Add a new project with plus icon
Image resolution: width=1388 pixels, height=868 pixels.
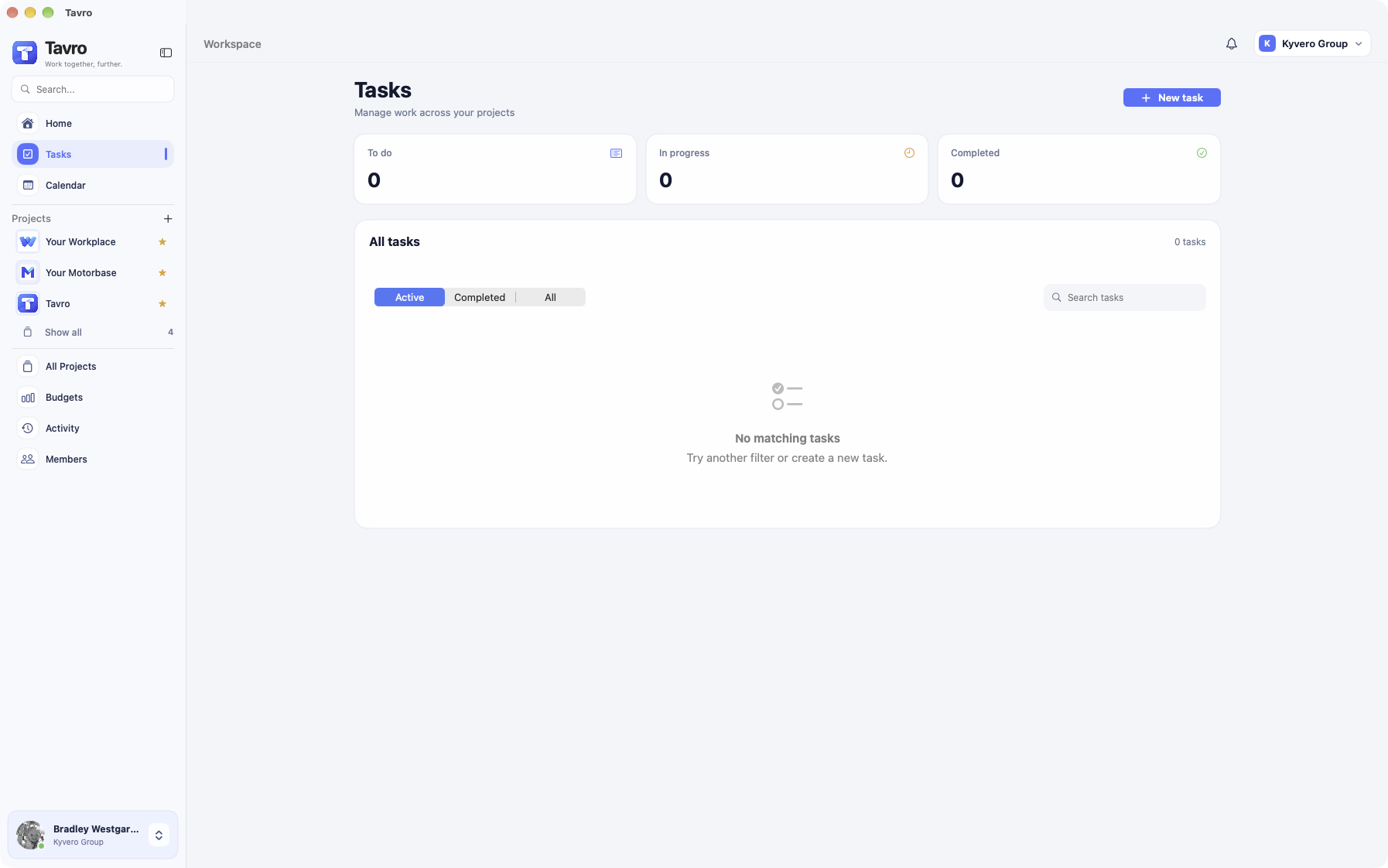coord(168,219)
